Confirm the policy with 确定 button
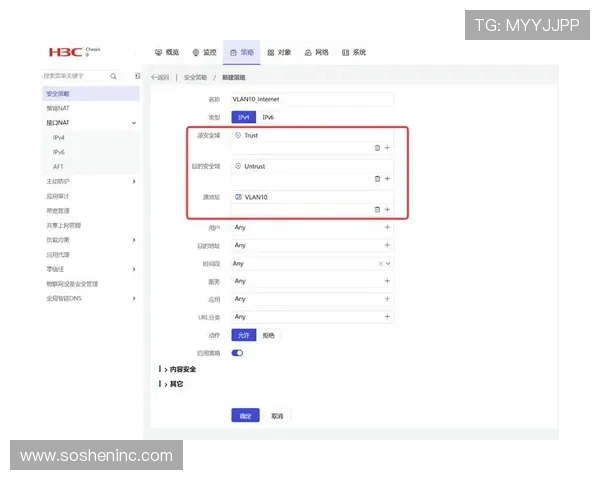This screenshot has height=480, width=600. [x=245, y=416]
